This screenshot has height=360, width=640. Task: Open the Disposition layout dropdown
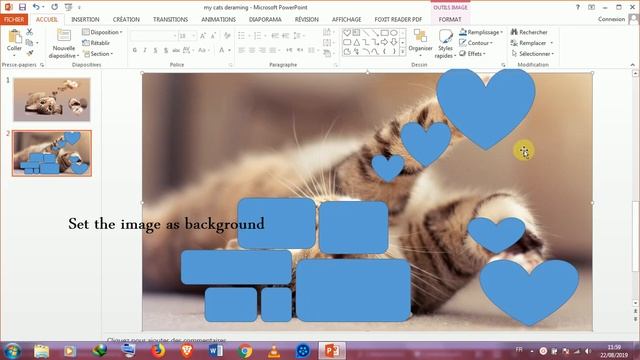(x=102, y=32)
